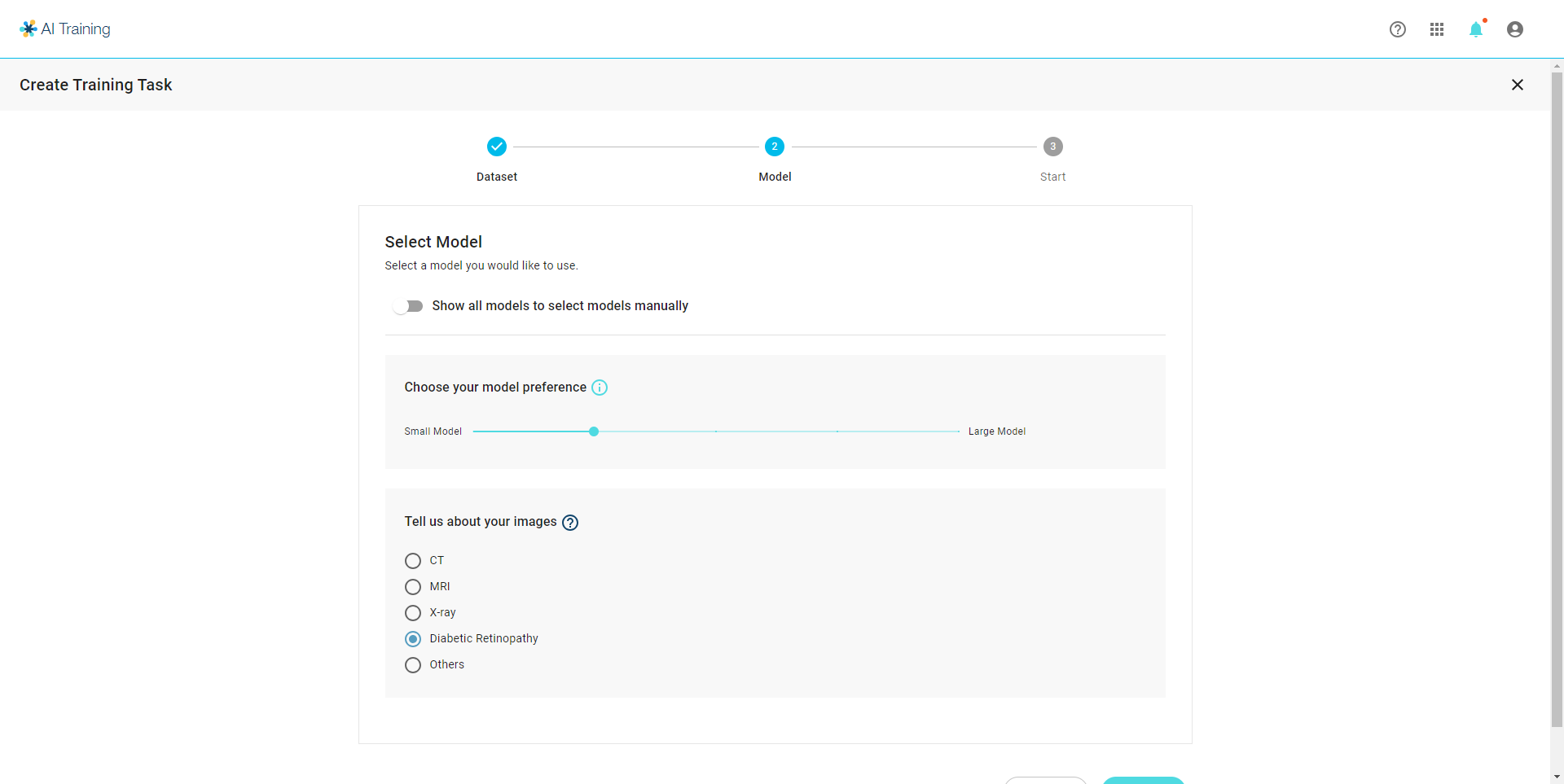This screenshot has height=784, width=1564.
Task: Close the Create Training Task wizard
Action: (1518, 85)
